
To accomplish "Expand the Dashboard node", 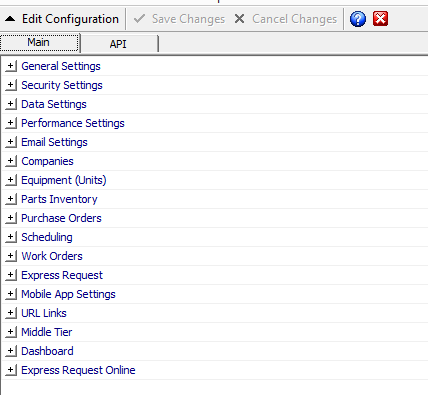I will coord(11,351).
